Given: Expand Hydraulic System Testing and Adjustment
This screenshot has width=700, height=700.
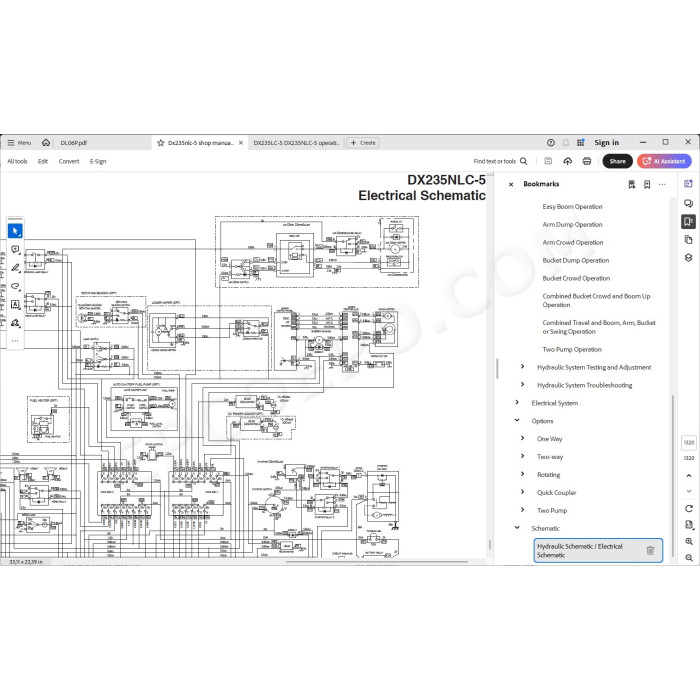Looking at the screenshot, I should [522, 367].
